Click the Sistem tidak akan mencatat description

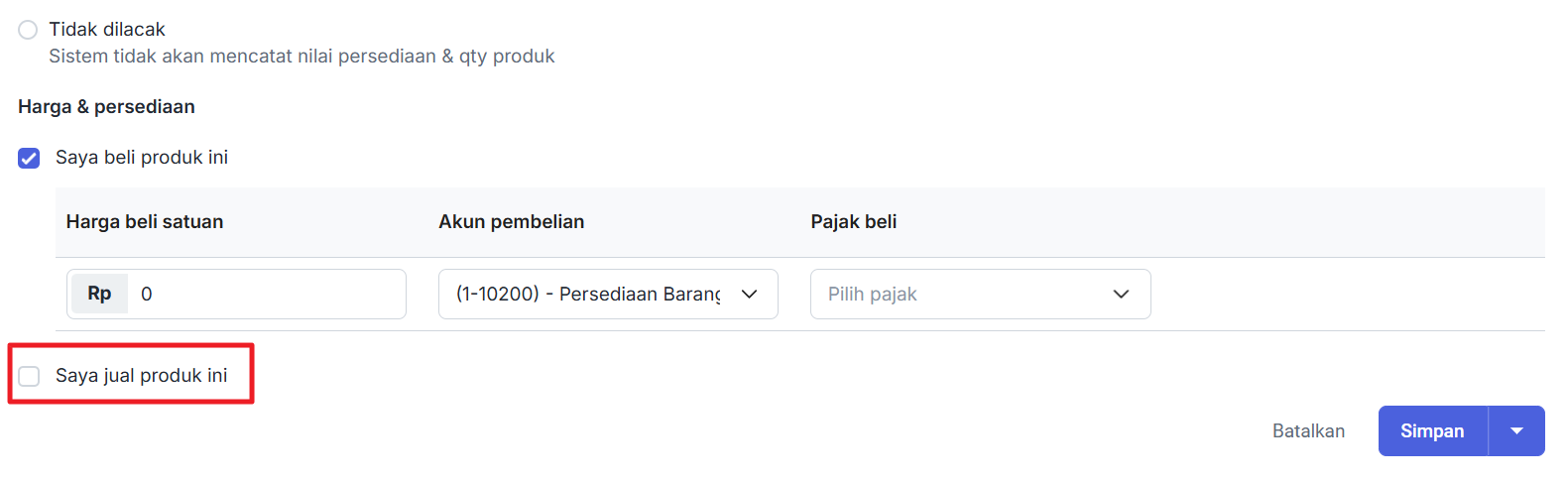point(302,57)
